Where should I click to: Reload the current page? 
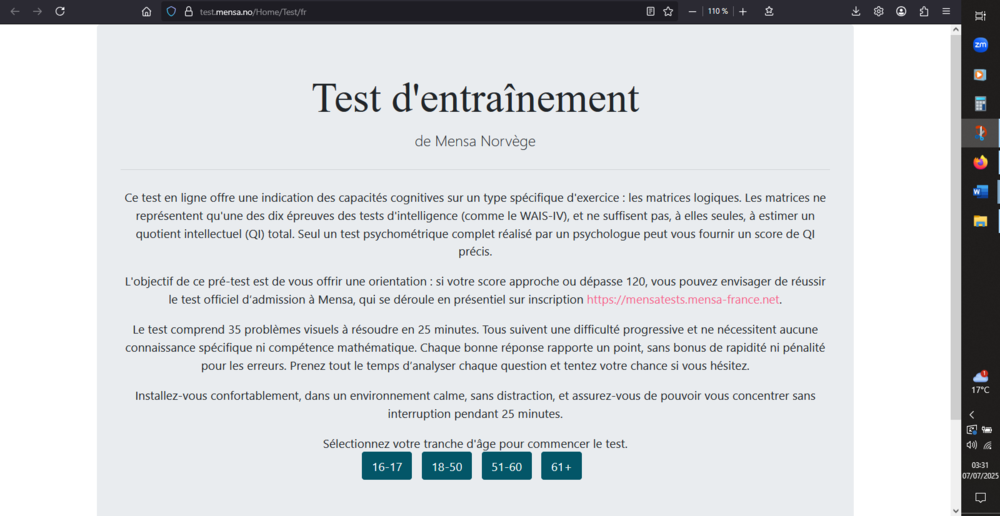pos(60,11)
